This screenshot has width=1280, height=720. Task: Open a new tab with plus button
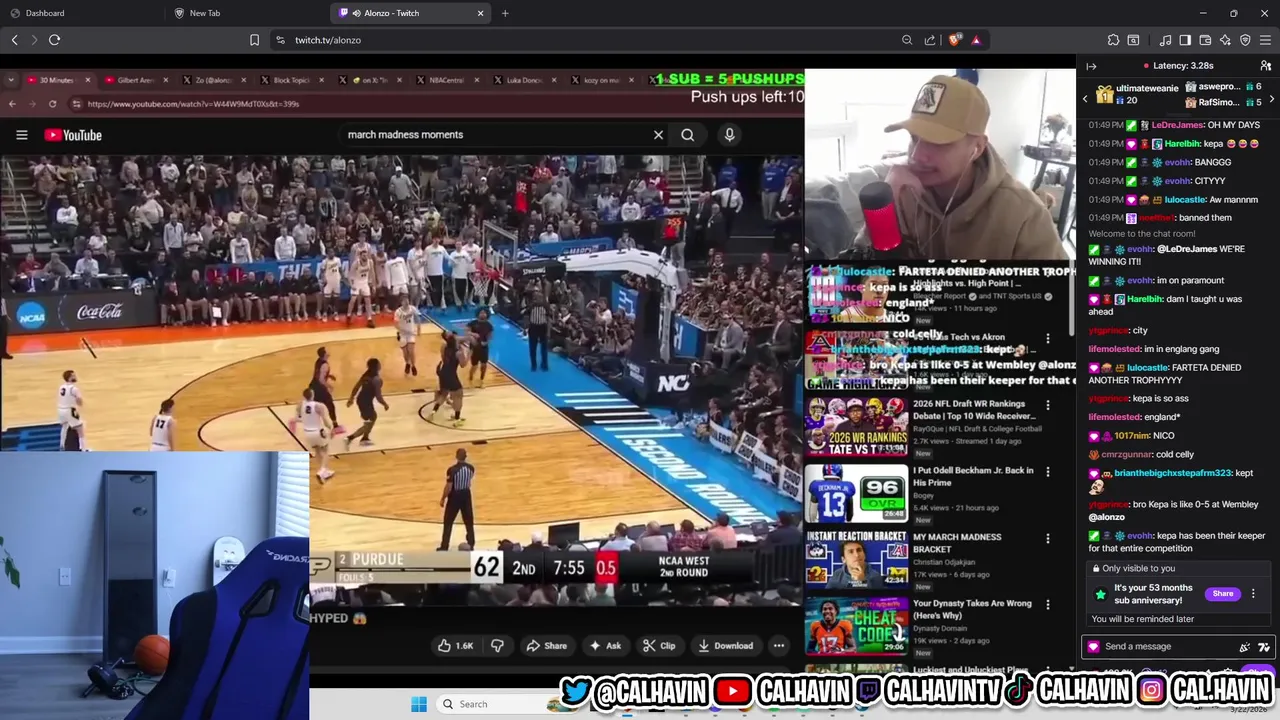(x=505, y=13)
